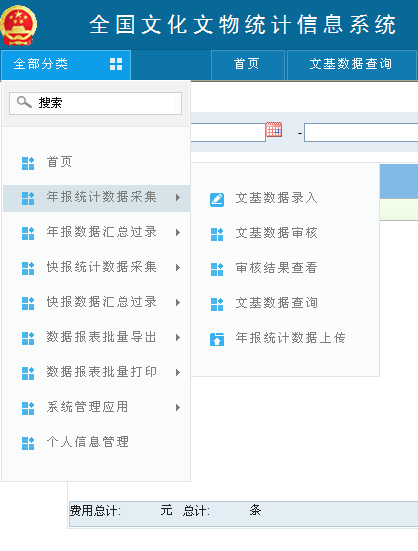418x551 pixels.
Task: Click the icon beside 数据报表批量打印
Action: pyautogui.click(x=28, y=373)
